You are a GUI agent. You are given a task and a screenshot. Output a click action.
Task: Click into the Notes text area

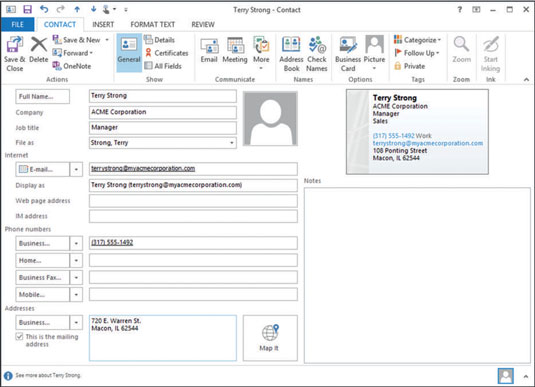417,275
